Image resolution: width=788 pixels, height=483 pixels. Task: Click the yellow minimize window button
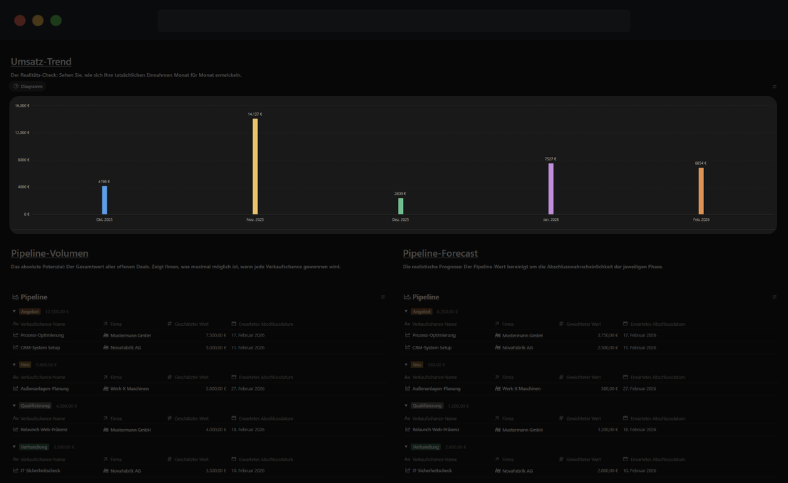pyautogui.click(x=38, y=21)
